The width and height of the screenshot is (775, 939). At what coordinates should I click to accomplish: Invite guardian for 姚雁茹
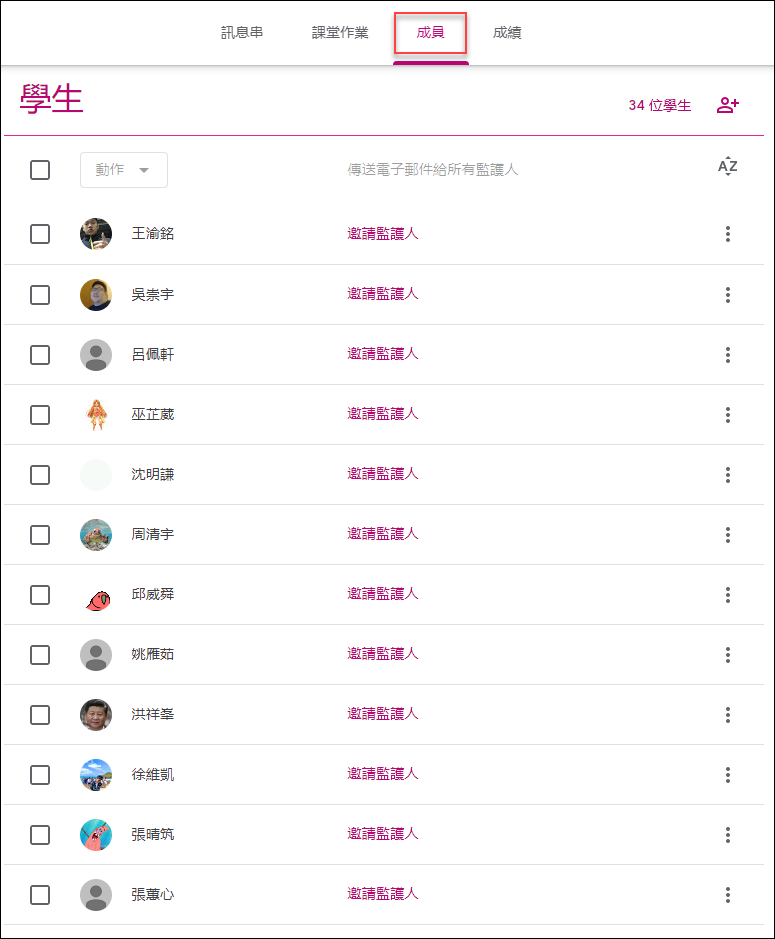(x=383, y=653)
